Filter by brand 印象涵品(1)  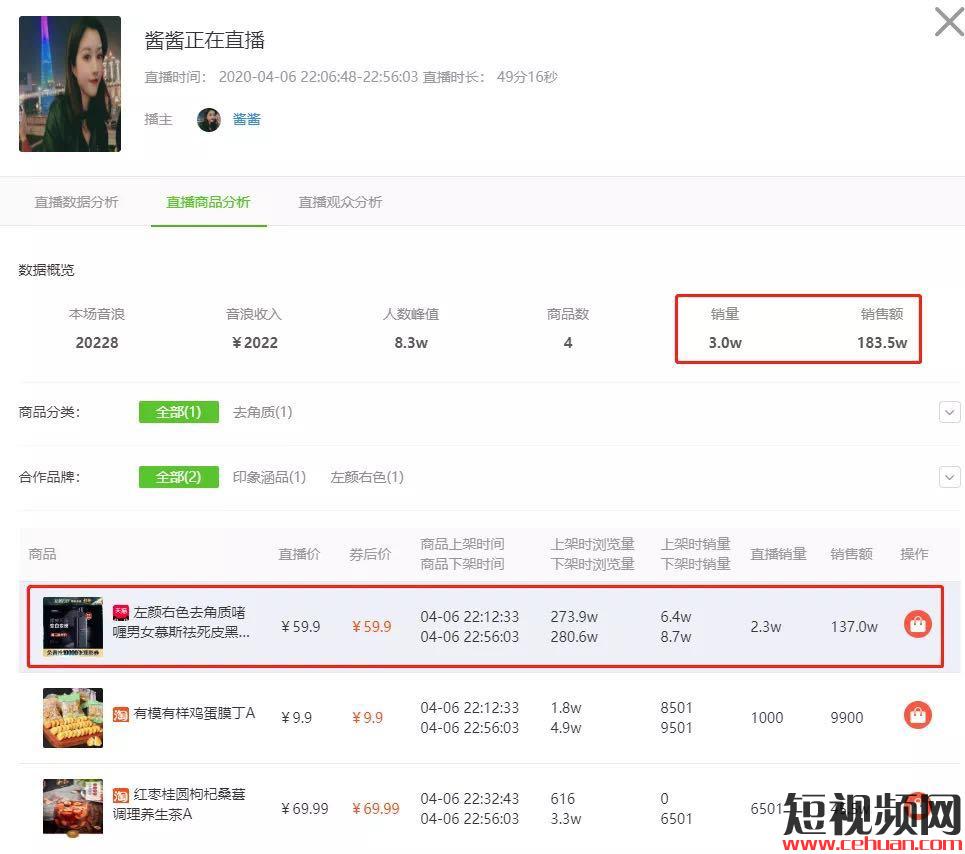coord(269,477)
